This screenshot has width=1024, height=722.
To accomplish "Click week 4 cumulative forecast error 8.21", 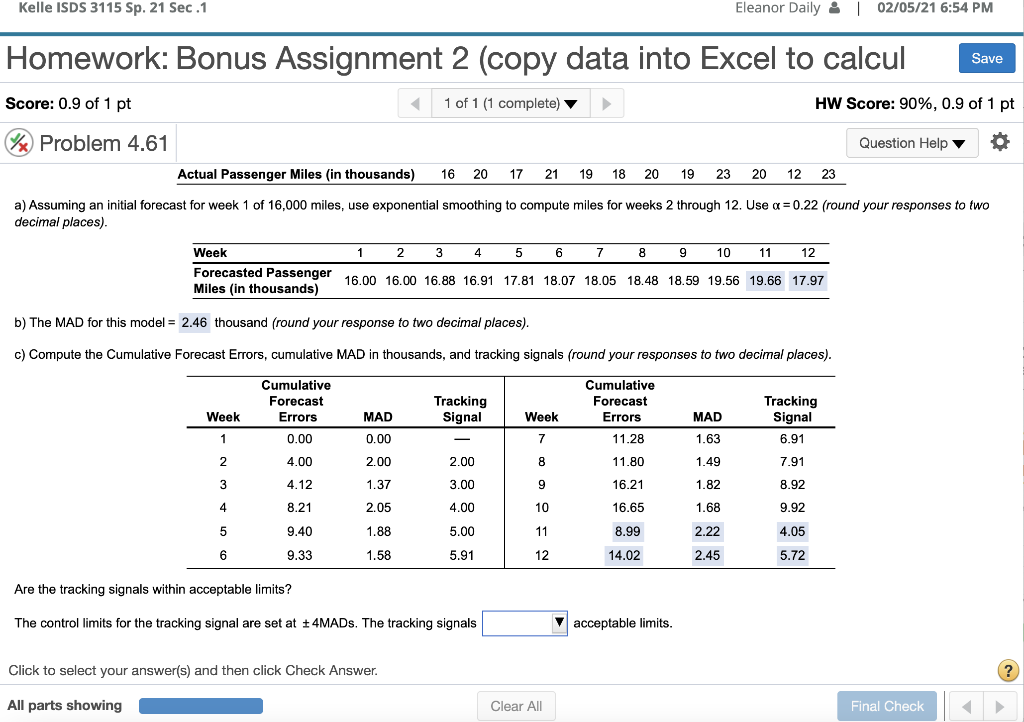I will tap(299, 507).
